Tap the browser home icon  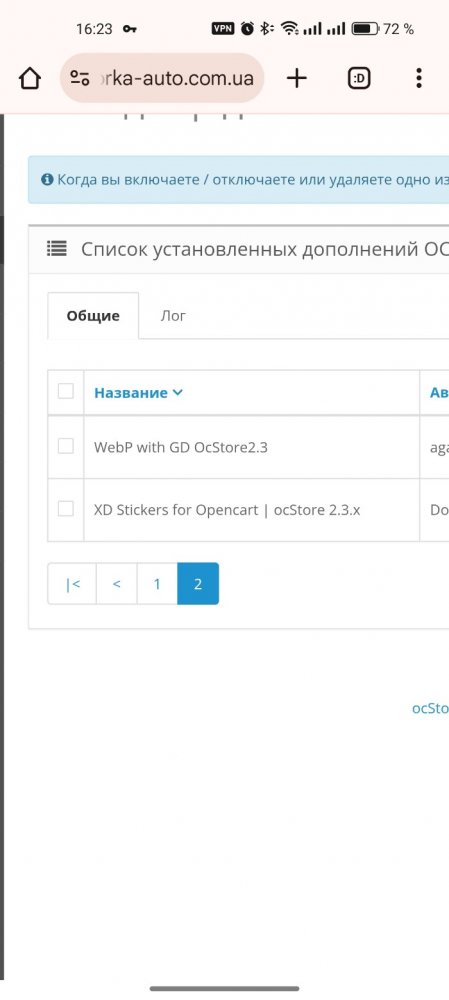(x=30, y=78)
